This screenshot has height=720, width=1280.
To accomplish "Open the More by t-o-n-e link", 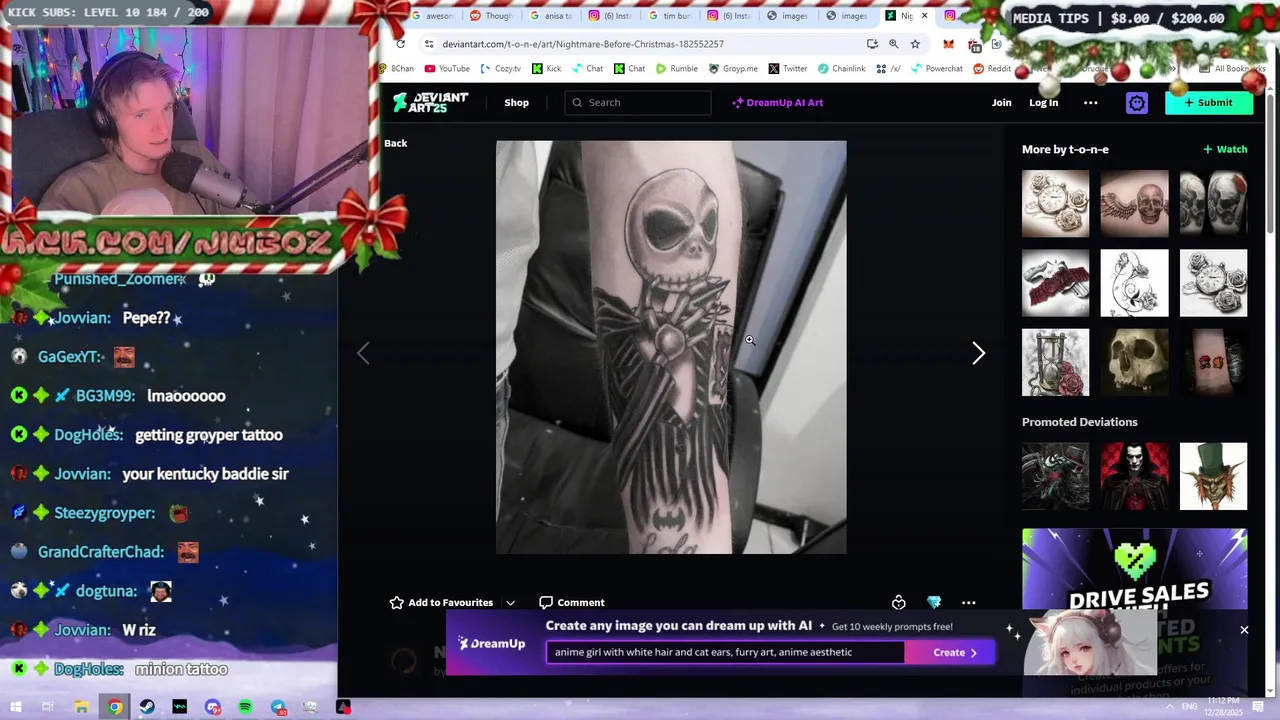I will click(x=1065, y=149).
